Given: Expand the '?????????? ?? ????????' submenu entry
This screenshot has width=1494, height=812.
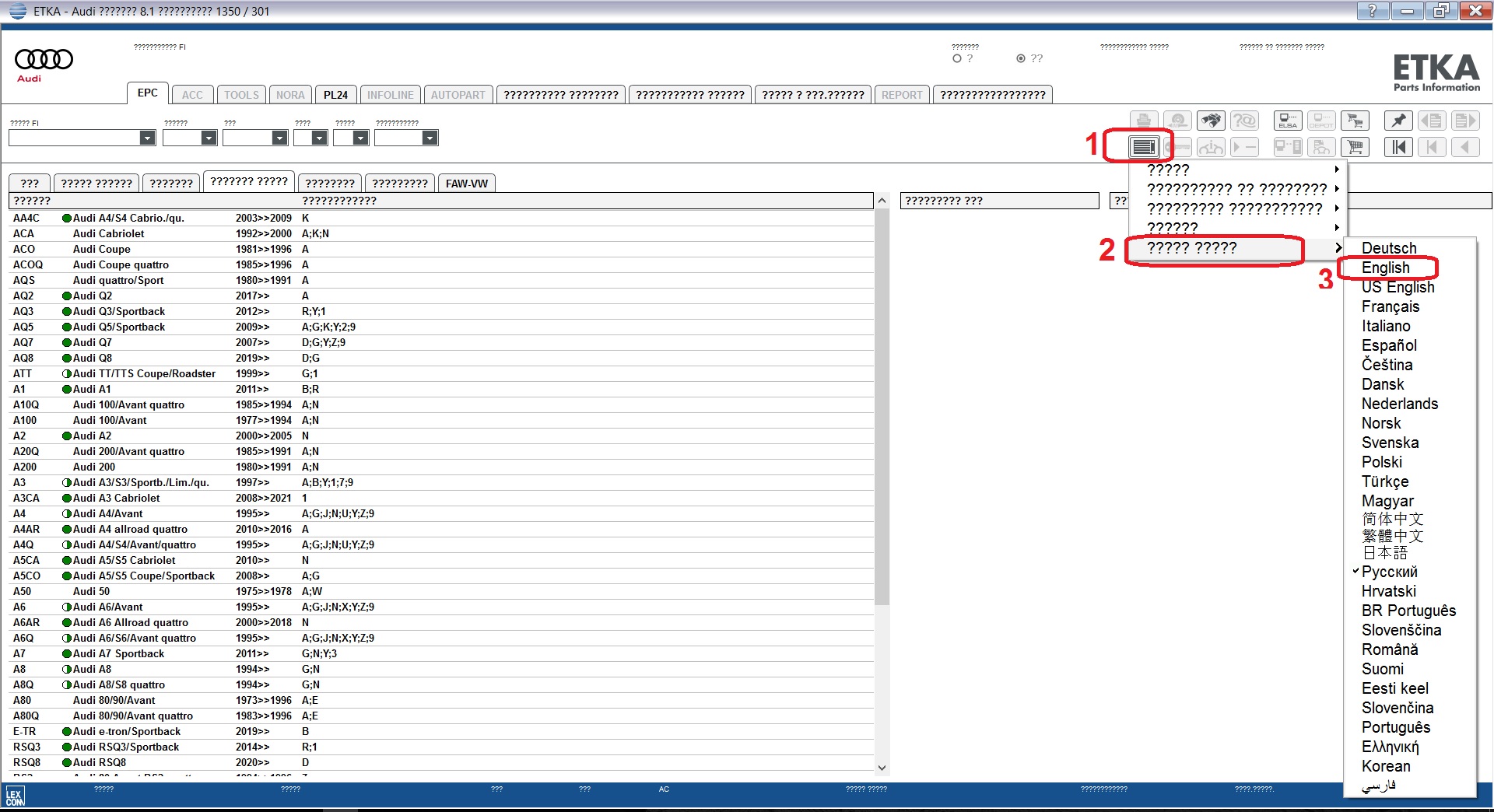Looking at the screenshot, I should tap(1237, 189).
